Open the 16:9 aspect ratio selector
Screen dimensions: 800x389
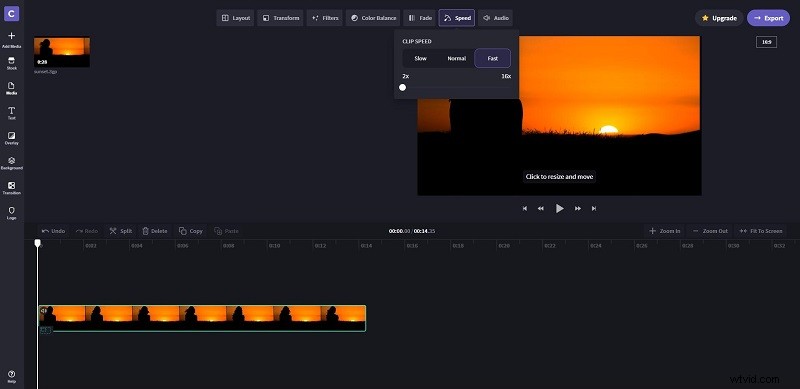(766, 42)
